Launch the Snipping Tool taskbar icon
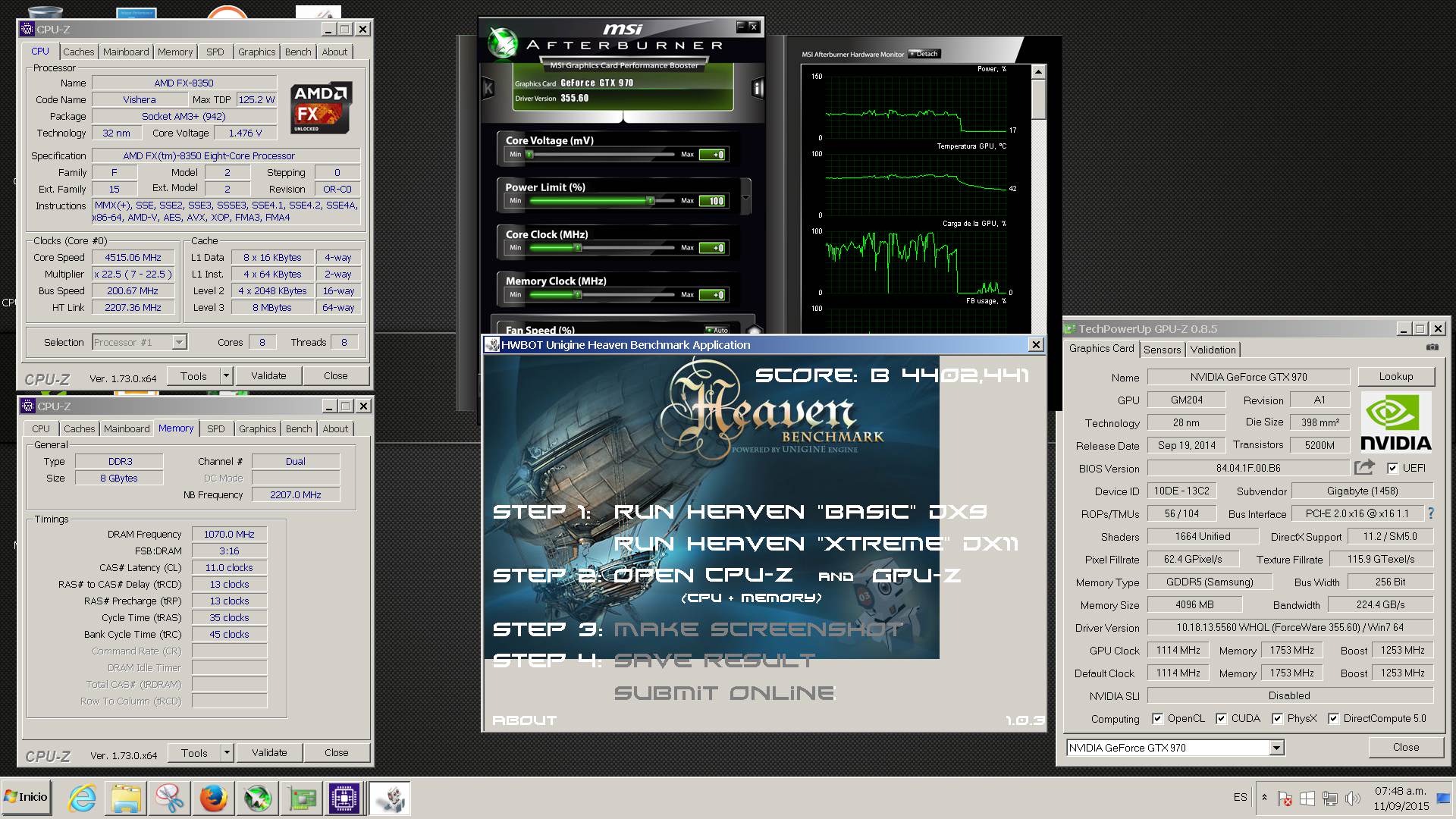Image resolution: width=1456 pixels, height=819 pixels. [170, 799]
